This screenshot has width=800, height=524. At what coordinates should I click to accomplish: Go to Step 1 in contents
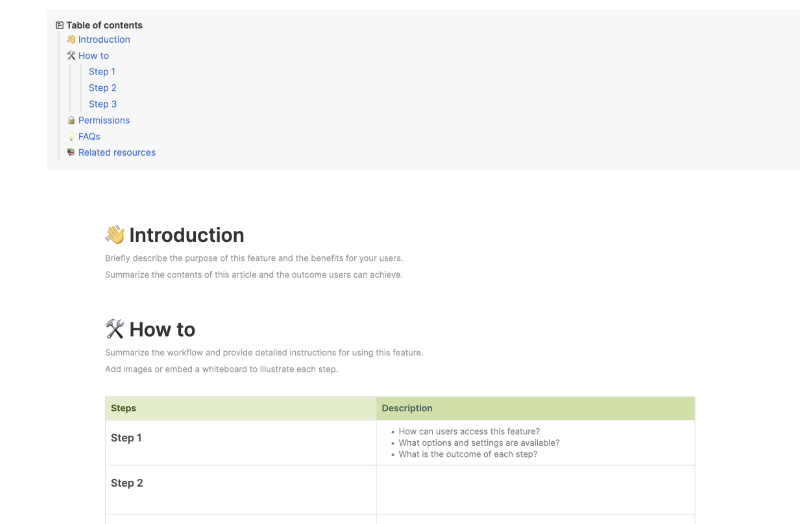click(x=102, y=72)
